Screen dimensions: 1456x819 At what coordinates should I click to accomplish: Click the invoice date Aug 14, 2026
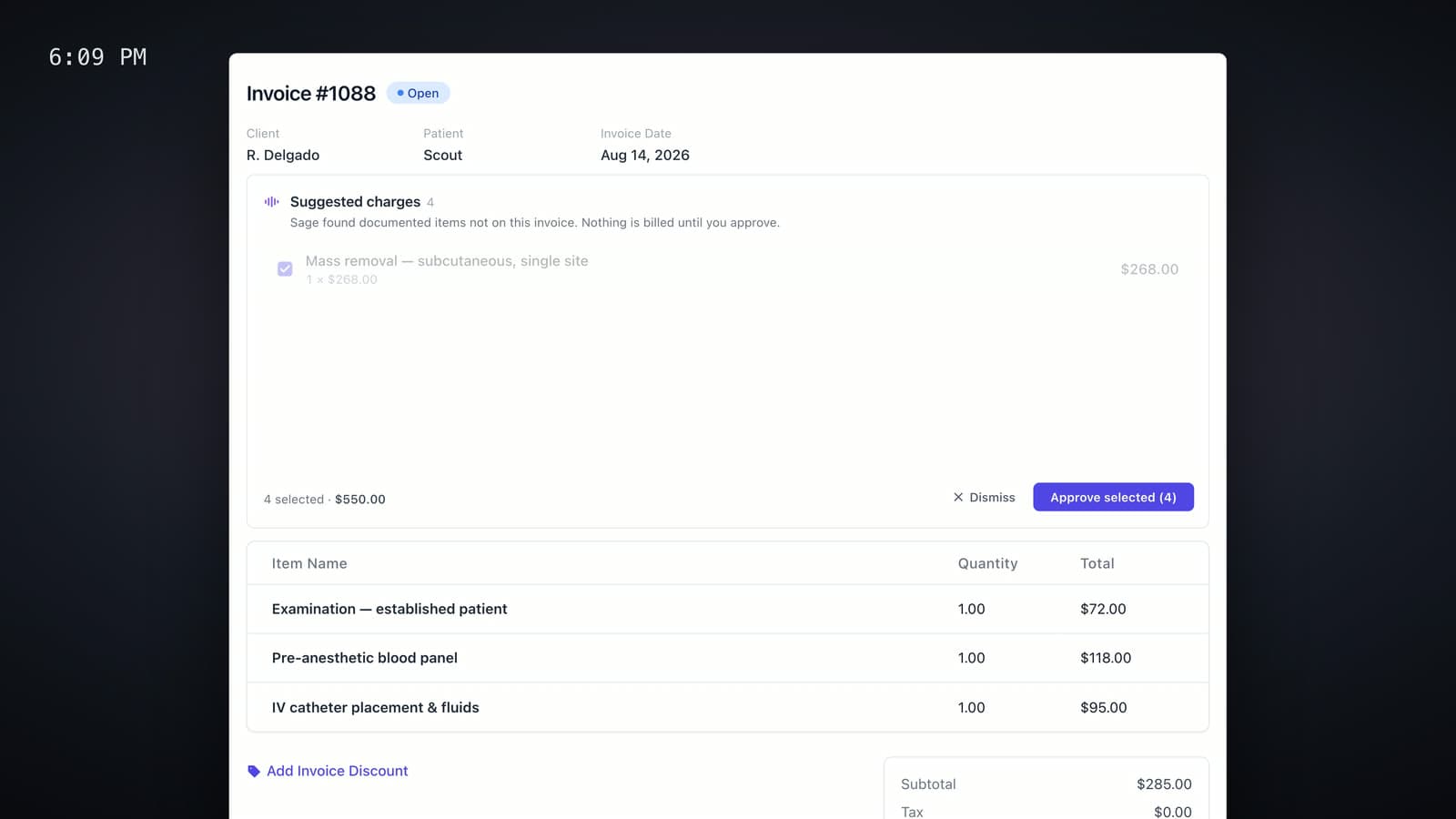pyautogui.click(x=645, y=155)
